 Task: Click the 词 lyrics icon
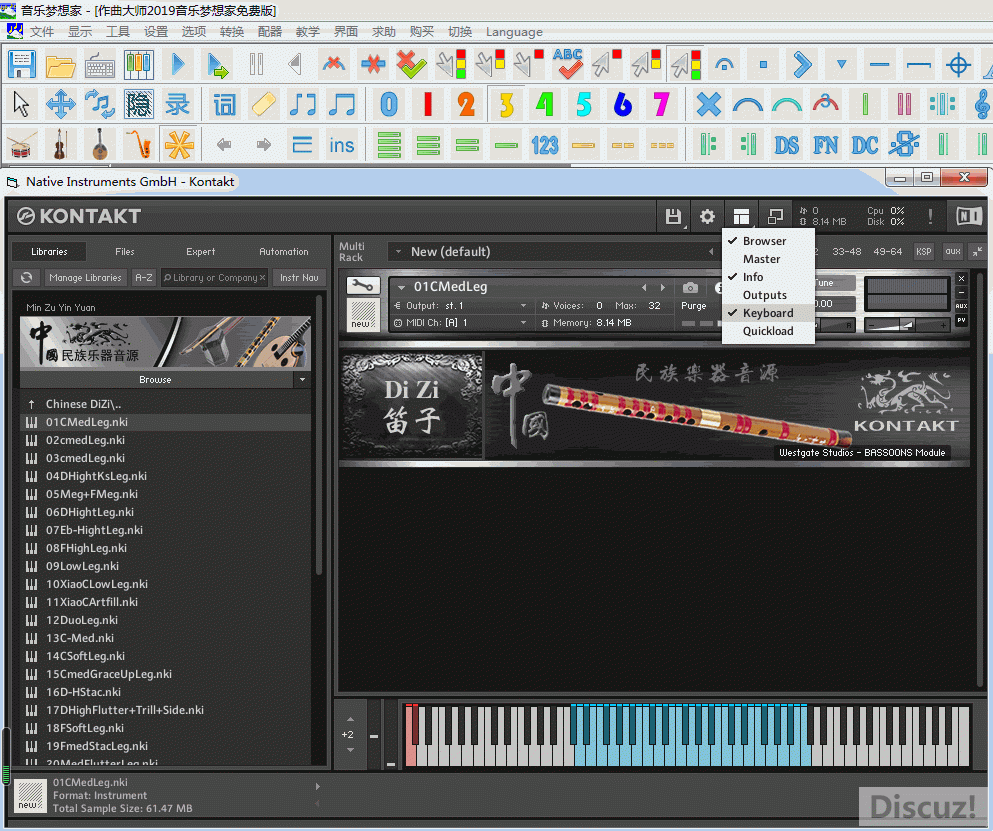(224, 105)
